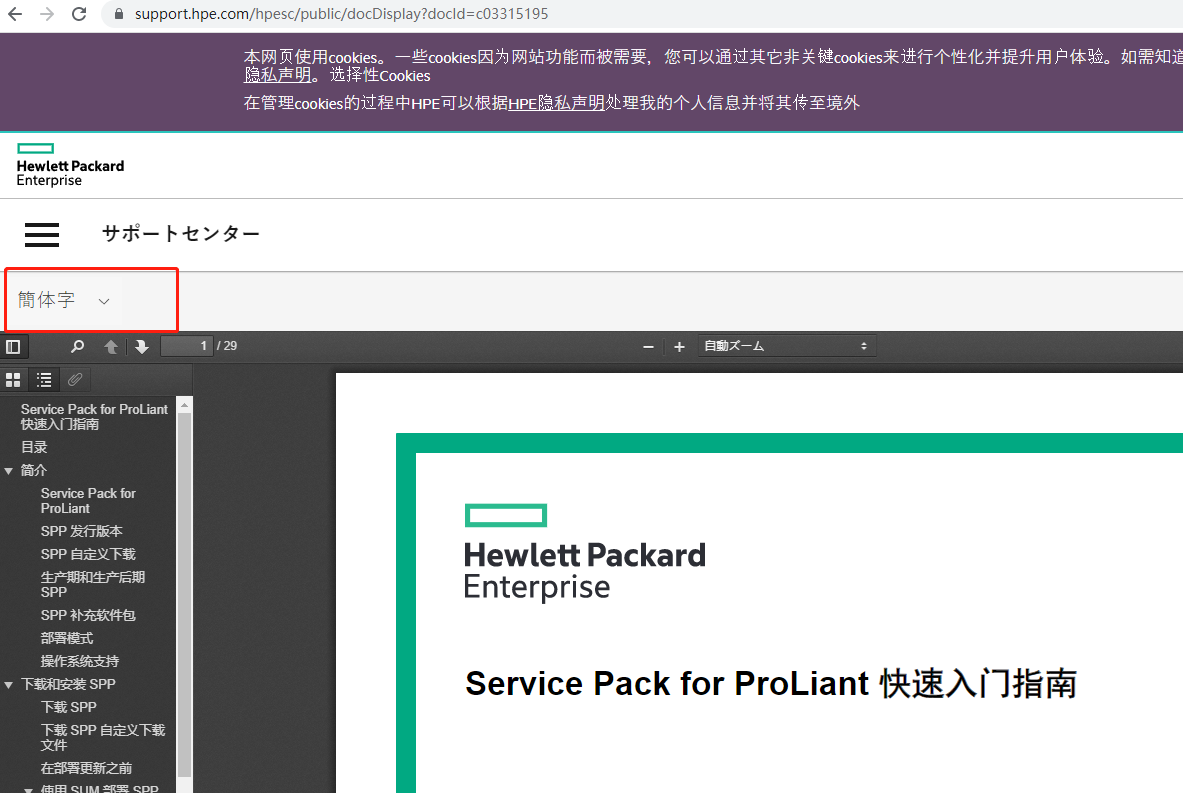1183x793 pixels.
Task: Open the 自動ズーム zoom dropdown
Action: tap(786, 346)
